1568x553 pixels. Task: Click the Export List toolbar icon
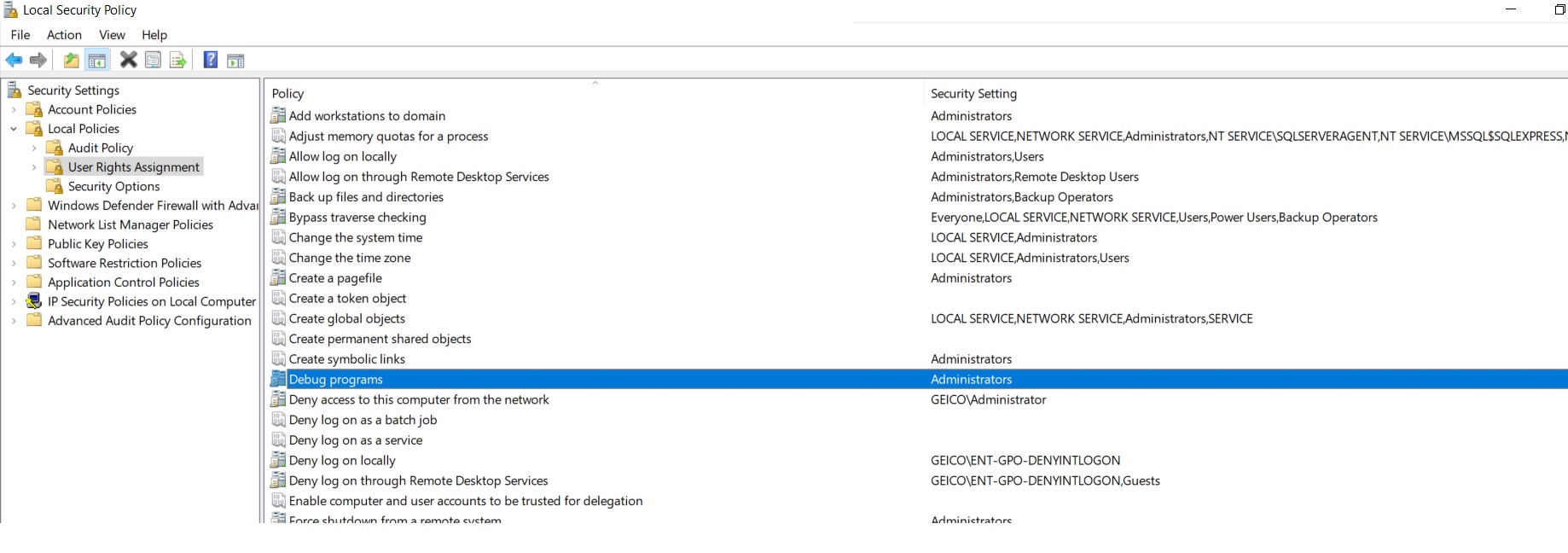coord(177,60)
